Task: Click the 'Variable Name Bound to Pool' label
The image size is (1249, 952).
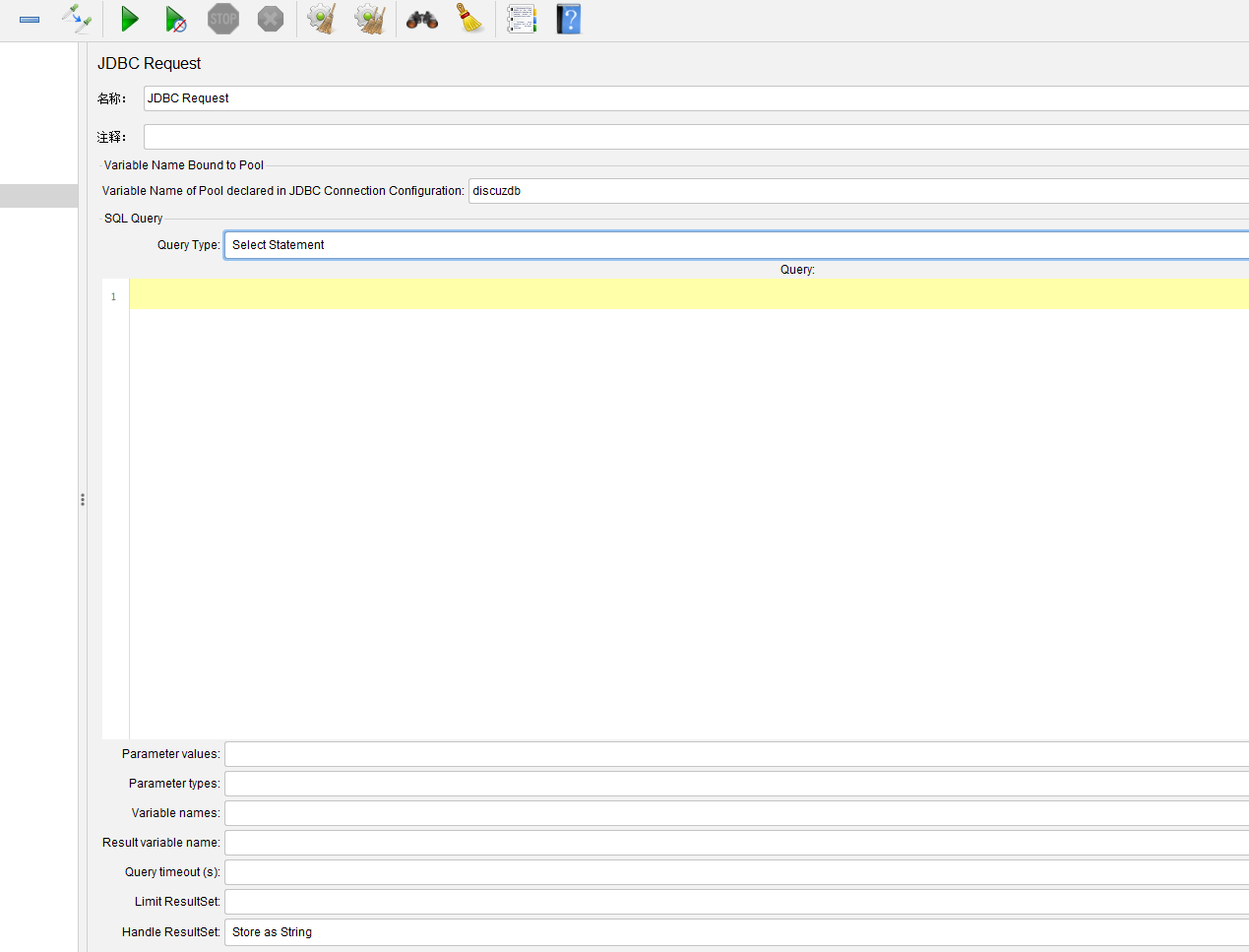Action: (183, 165)
